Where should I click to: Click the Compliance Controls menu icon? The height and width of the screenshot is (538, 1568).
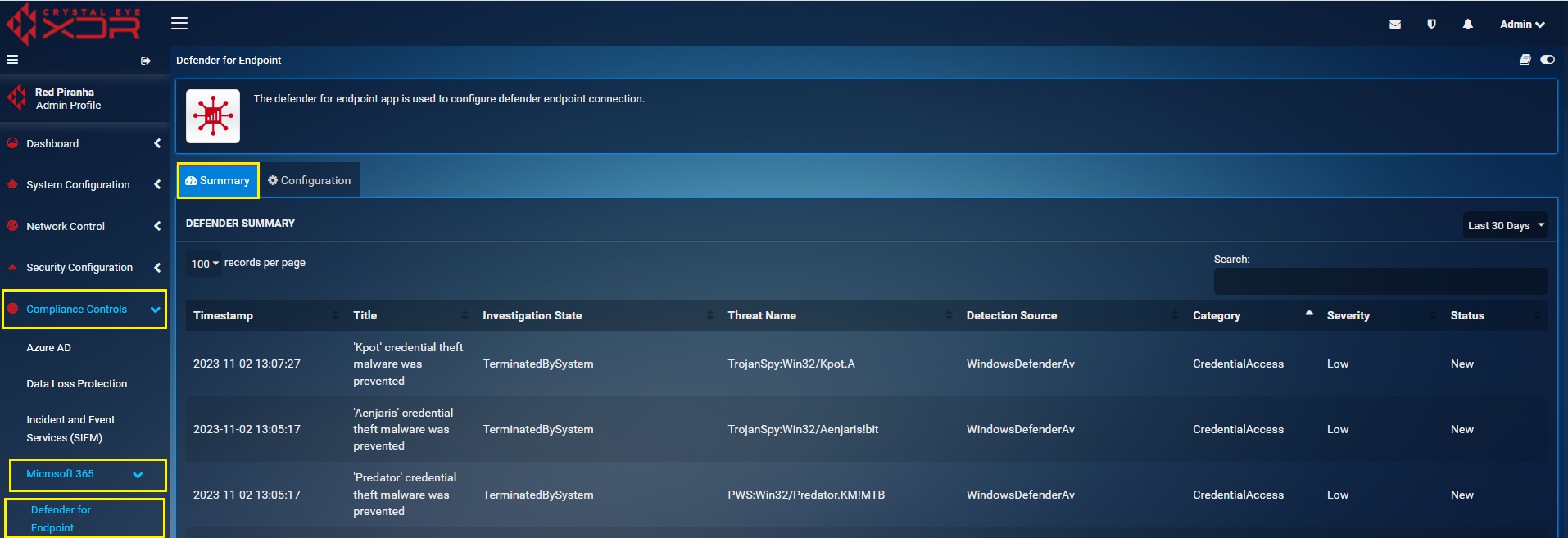[12, 309]
